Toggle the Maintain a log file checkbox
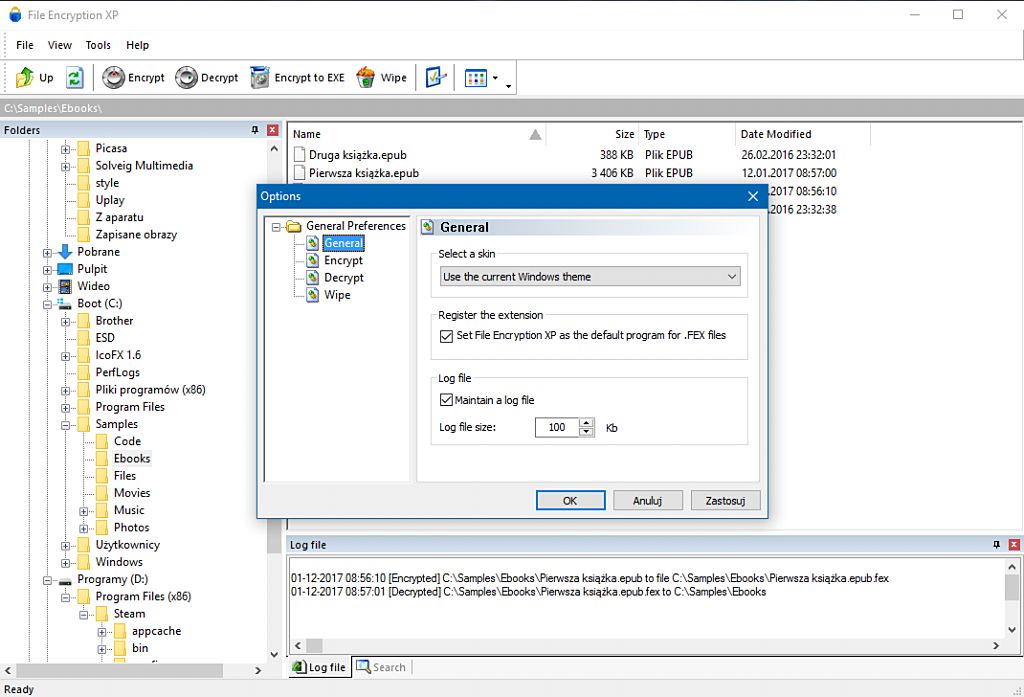This screenshot has height=697, width=1024. point(446,400)
